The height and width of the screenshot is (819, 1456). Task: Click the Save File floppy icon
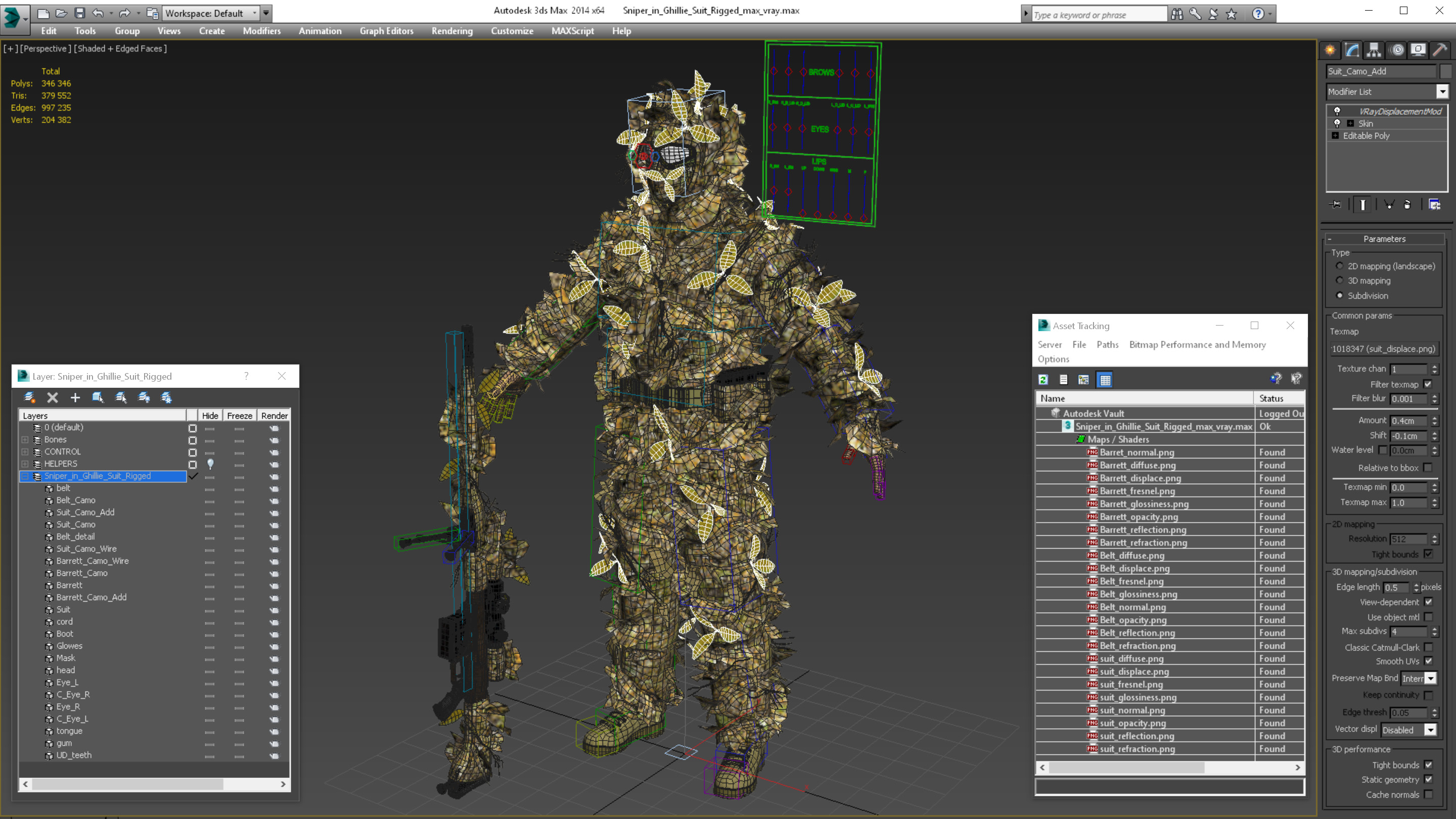[x=80, y=13]
